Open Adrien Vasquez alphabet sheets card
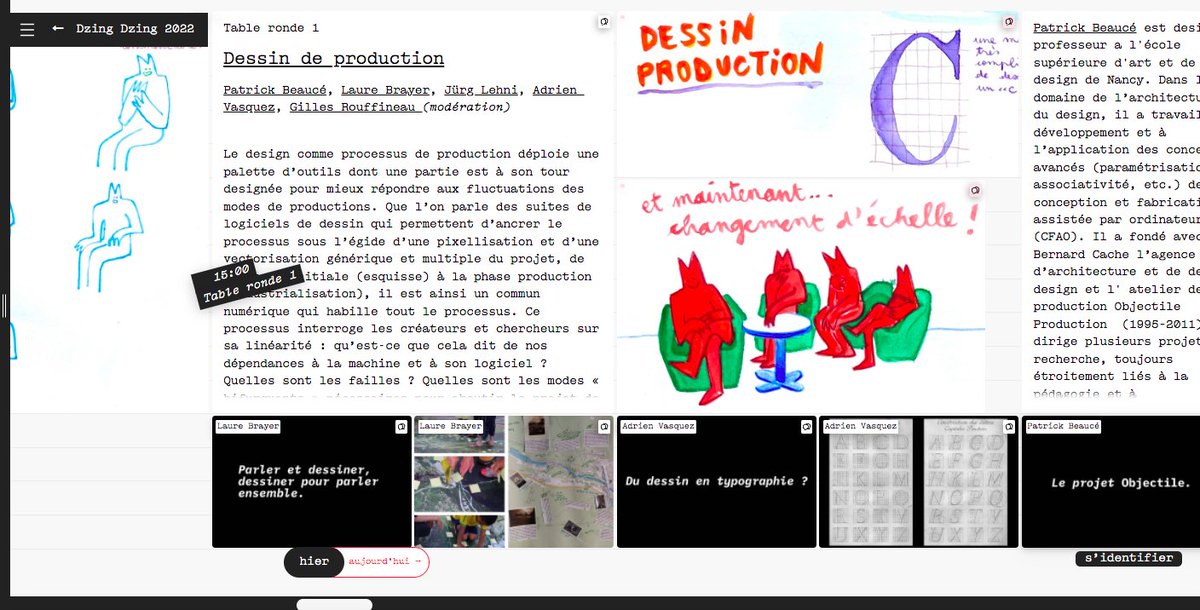 pyautogui.click(x=919, y=482)
